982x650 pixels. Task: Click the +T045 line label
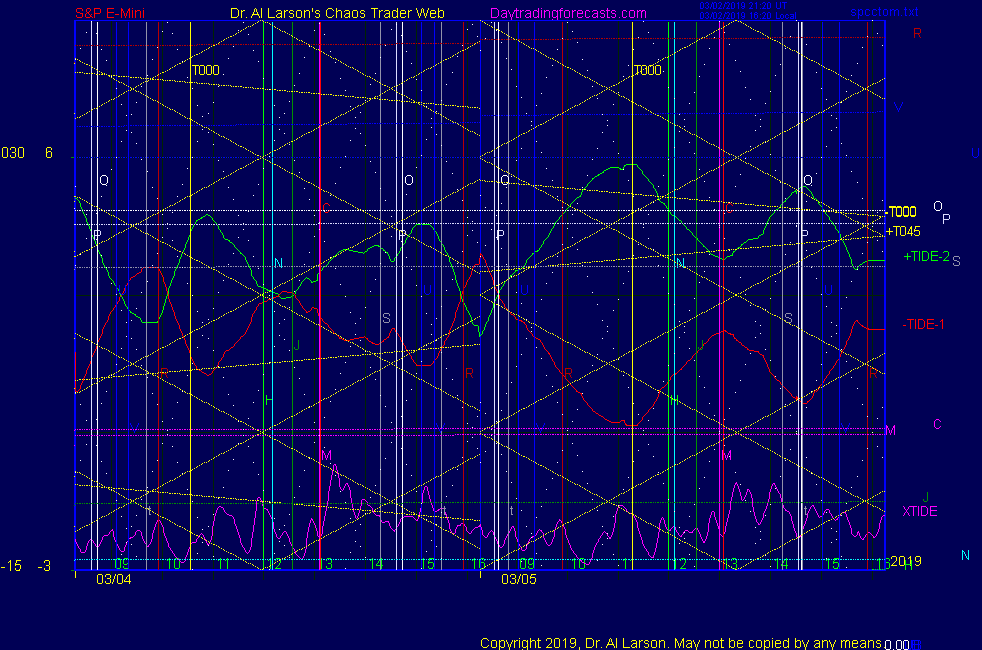pos(903,231)
